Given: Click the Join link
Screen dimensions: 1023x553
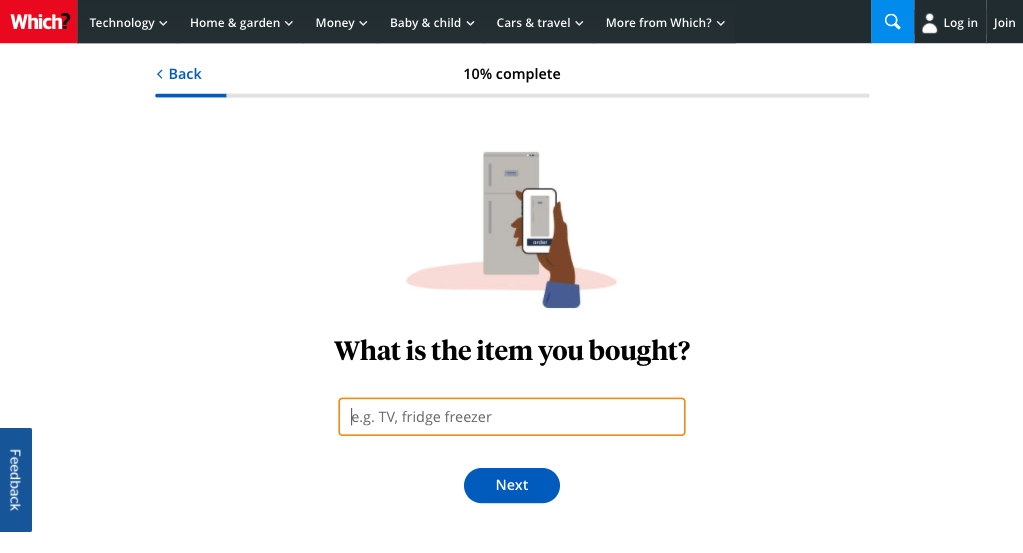Looking at the screenshot, I should pyautogui.click(x=1004, y=23).
